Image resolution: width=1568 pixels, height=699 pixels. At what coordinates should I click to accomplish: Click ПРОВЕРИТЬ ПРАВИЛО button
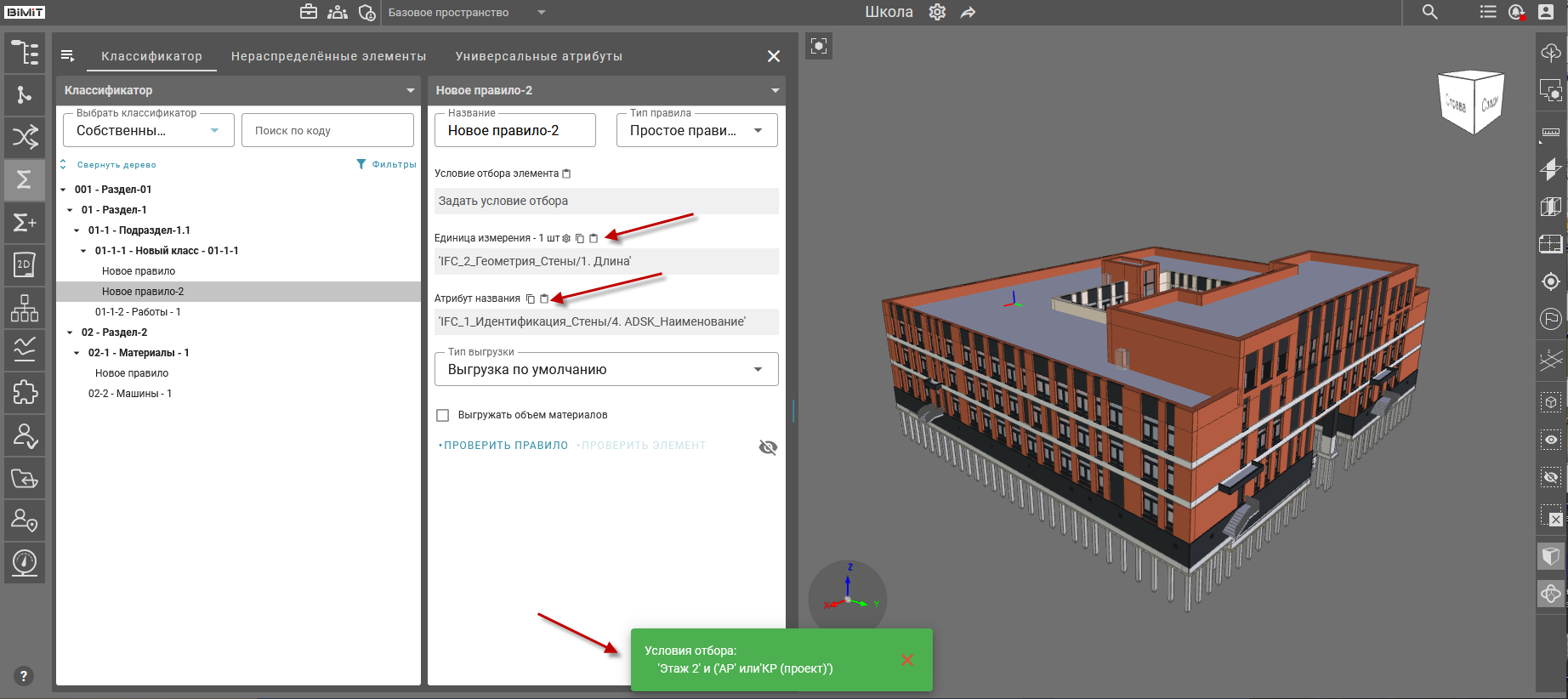(505, 446)
